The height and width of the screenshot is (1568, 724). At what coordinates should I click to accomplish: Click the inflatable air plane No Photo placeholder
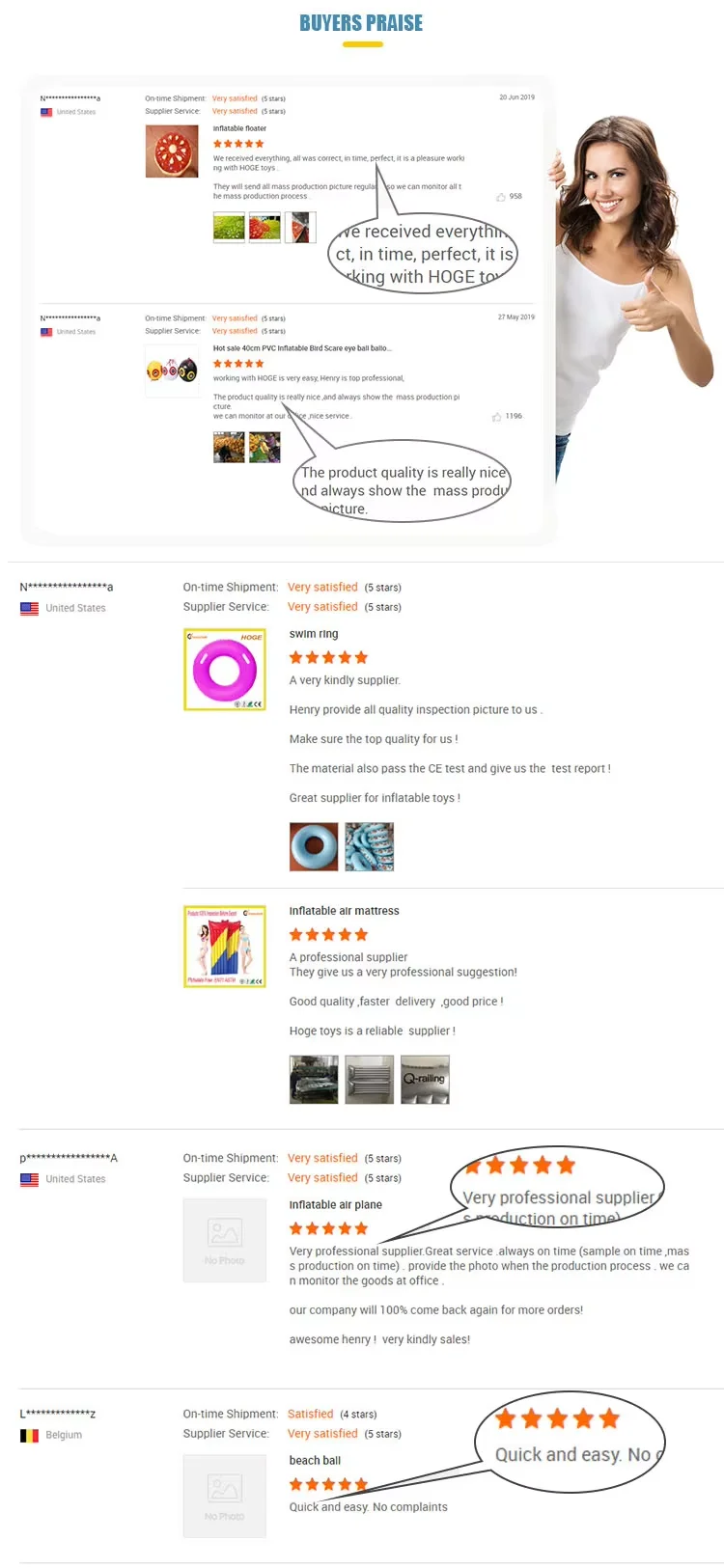[225, 1240]
